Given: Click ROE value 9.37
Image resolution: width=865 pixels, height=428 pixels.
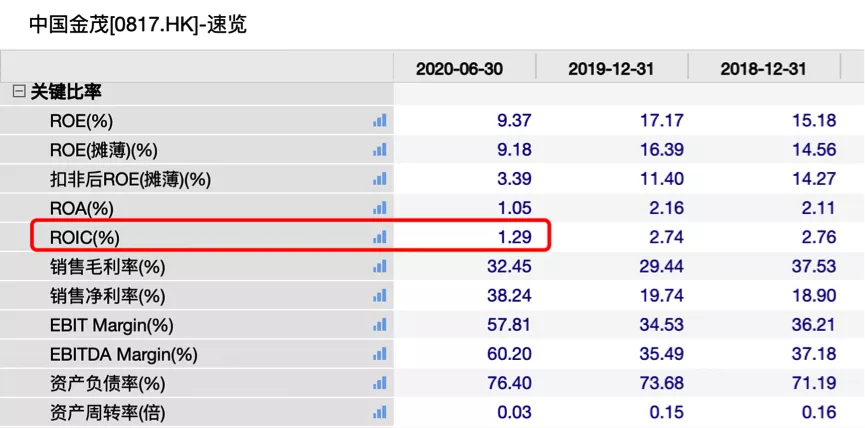Looking at the screenshot, I should point(513,120).
